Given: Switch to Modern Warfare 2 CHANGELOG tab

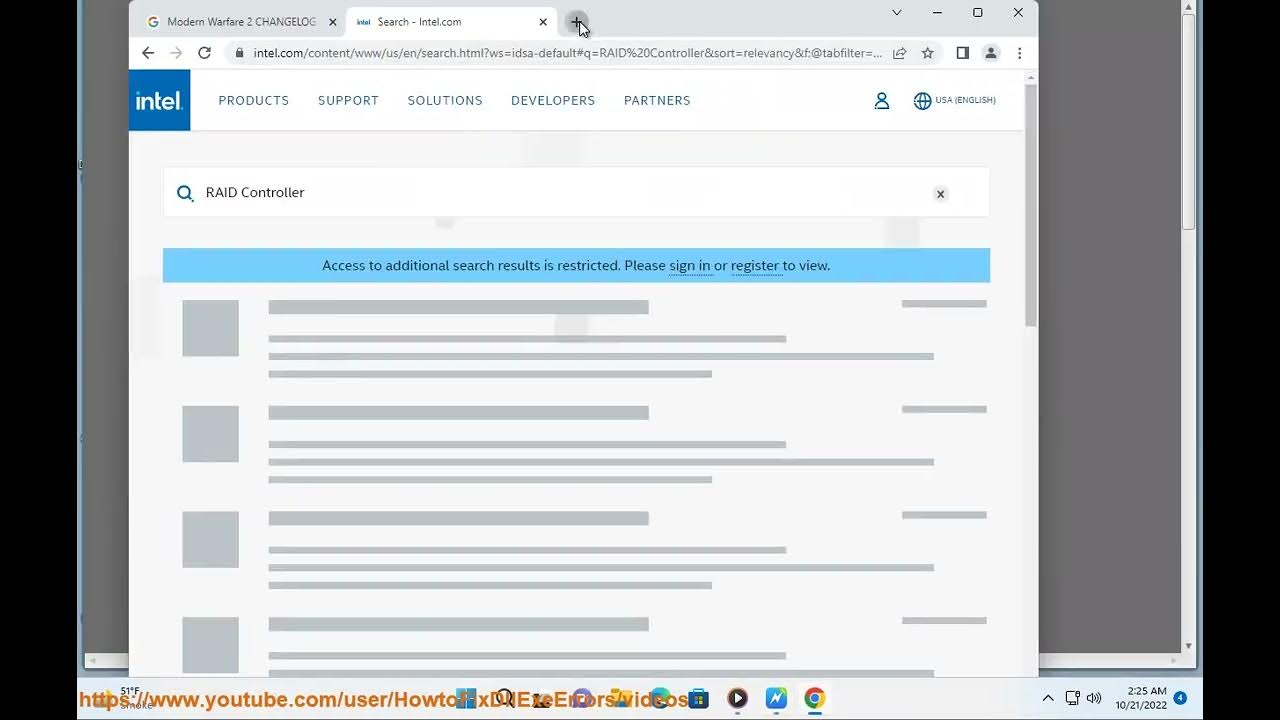Looking at the screenshot, I should [x=240, y=22].
